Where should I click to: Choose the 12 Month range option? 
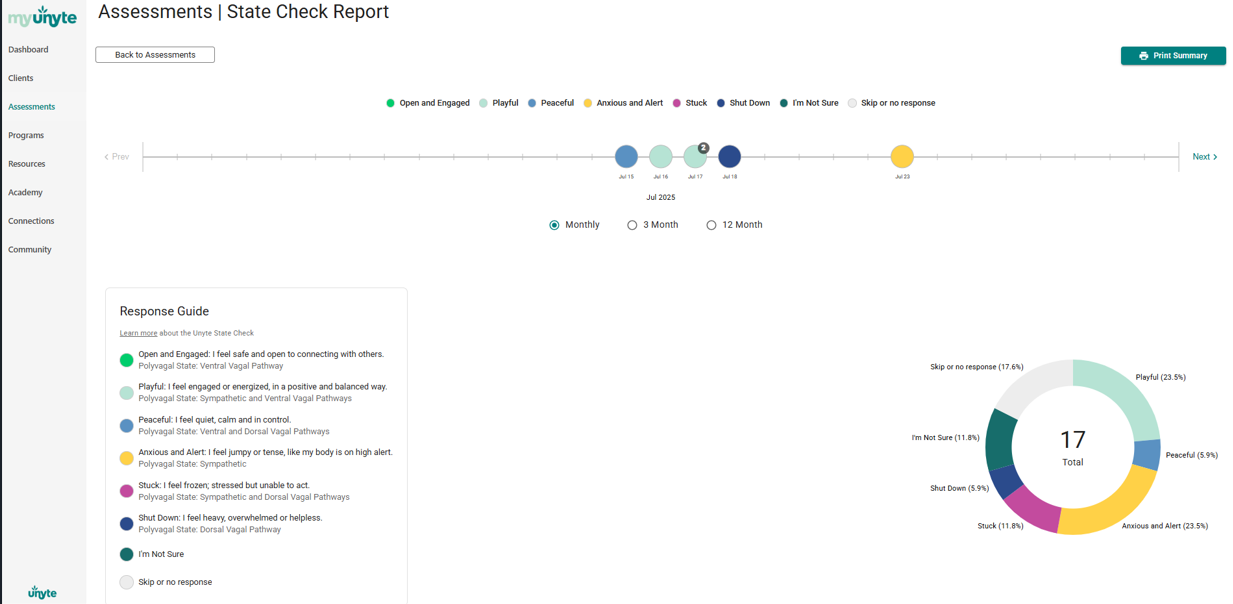(x=711, y=225)
